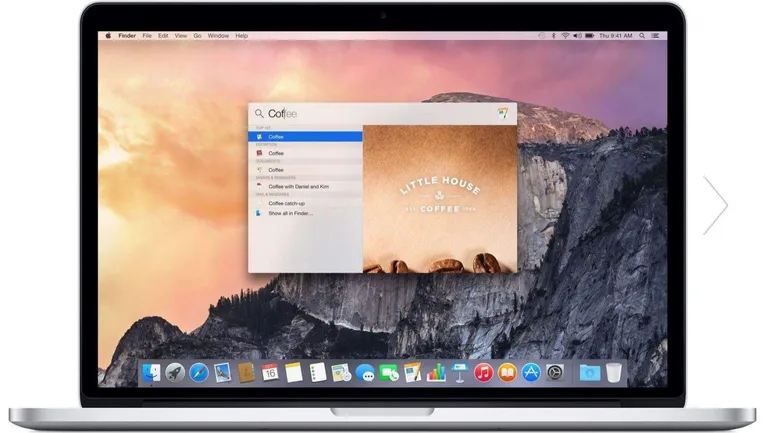
Task: Click Show all in Finder…
Action: coord(305,214)
